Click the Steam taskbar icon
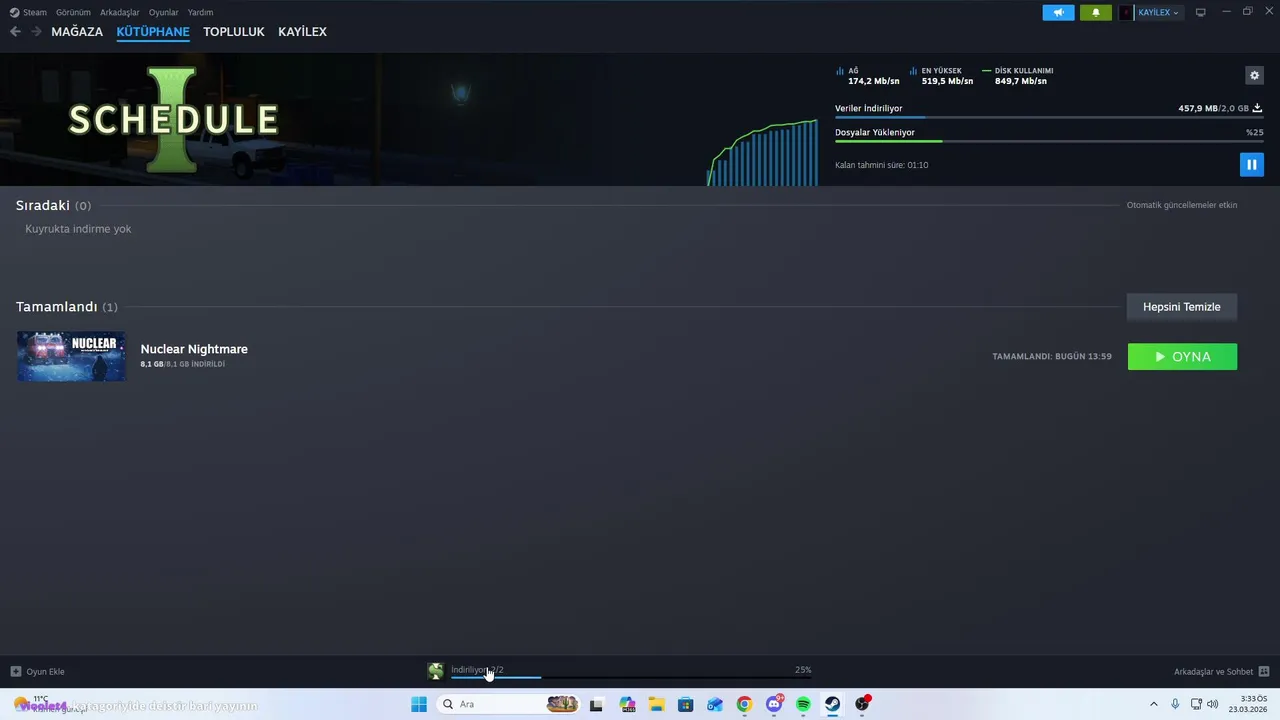 click(832, 704)
